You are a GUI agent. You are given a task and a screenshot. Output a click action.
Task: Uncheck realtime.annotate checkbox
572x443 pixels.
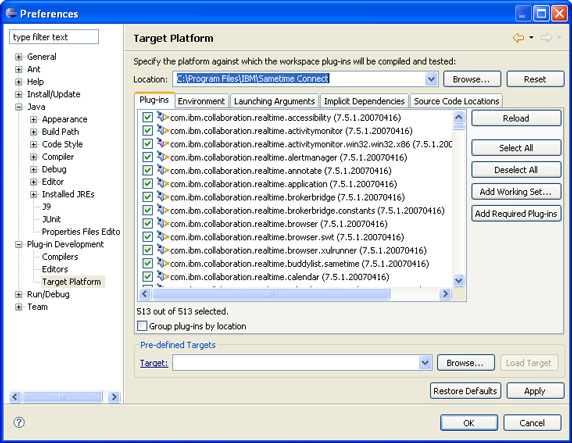click(147, 170)
